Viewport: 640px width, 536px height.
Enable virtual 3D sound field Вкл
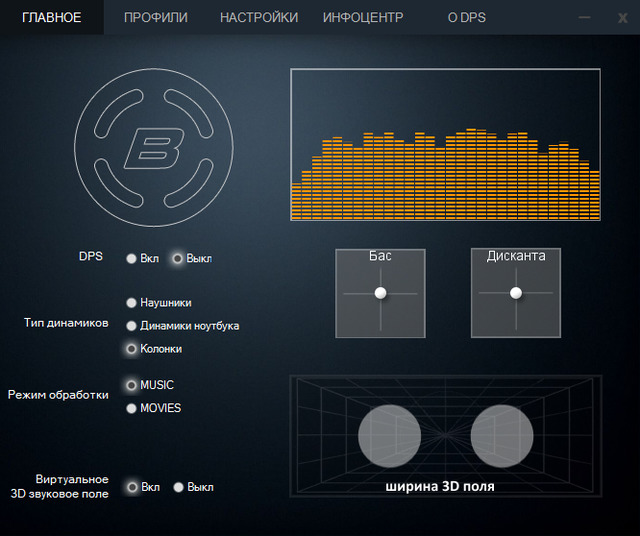(x=132, y=487)
